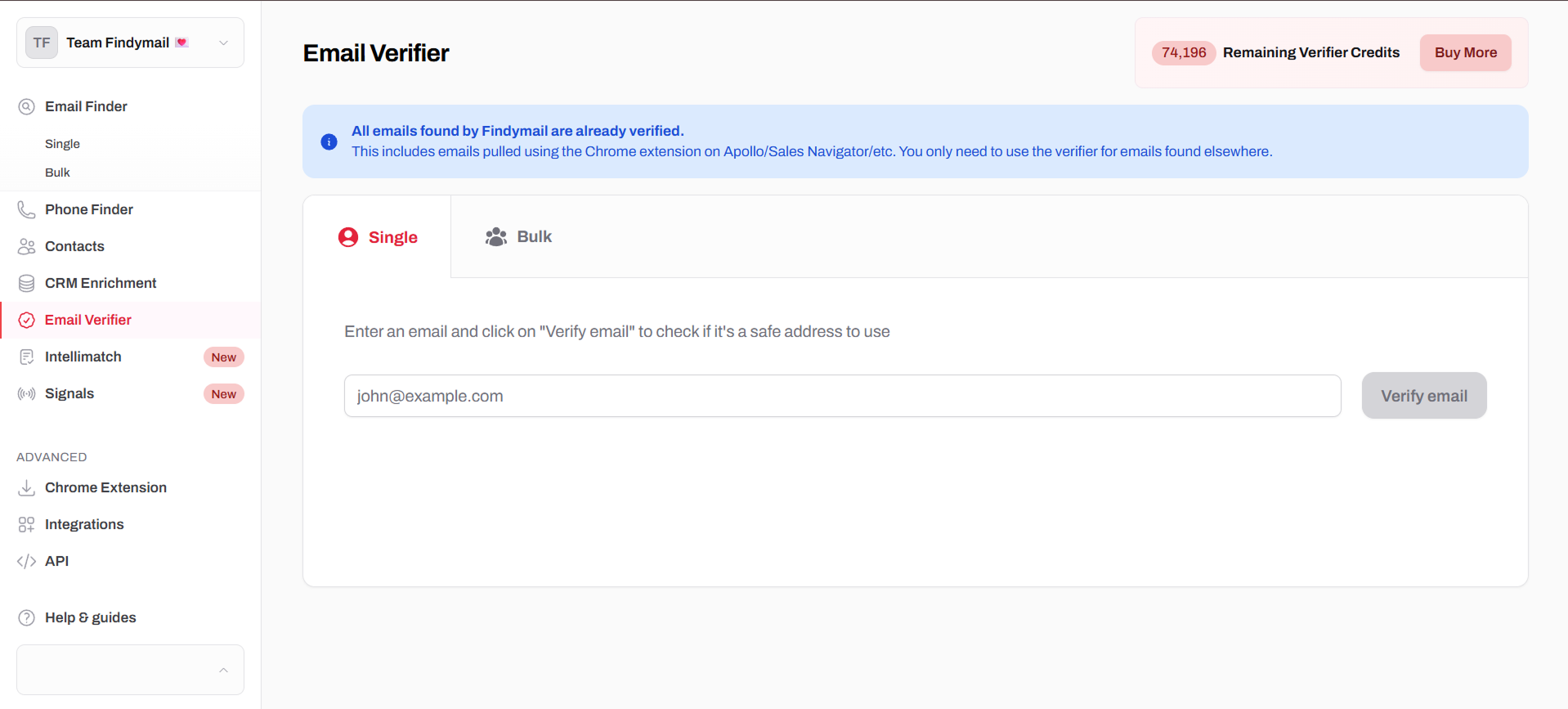Click the API code brackets icon
This screenshot has height=709, width=1568.
[27, 561]
